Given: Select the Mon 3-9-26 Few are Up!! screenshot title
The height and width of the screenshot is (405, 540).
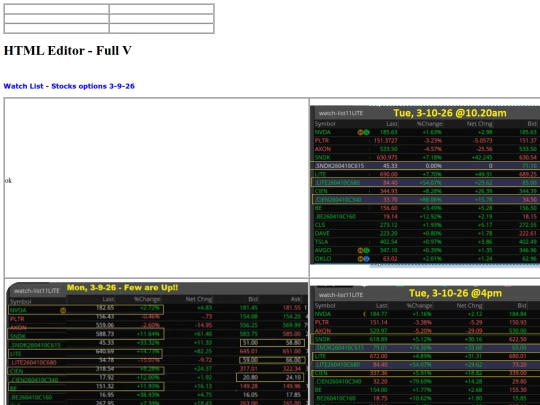Looking at the screenshot, I should coord(123,288).
